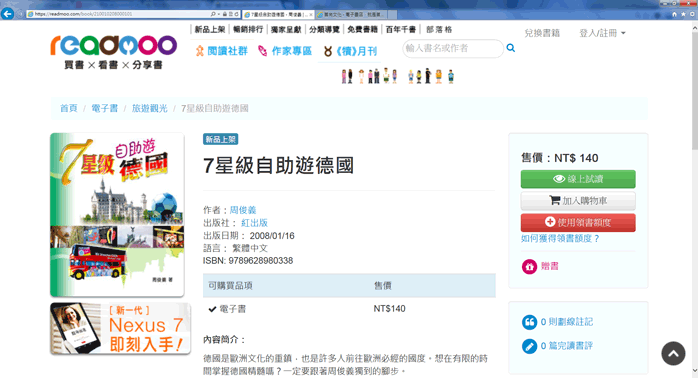Click the book search input field
Screen dimensions: 698x378
(x=453, y=48)
